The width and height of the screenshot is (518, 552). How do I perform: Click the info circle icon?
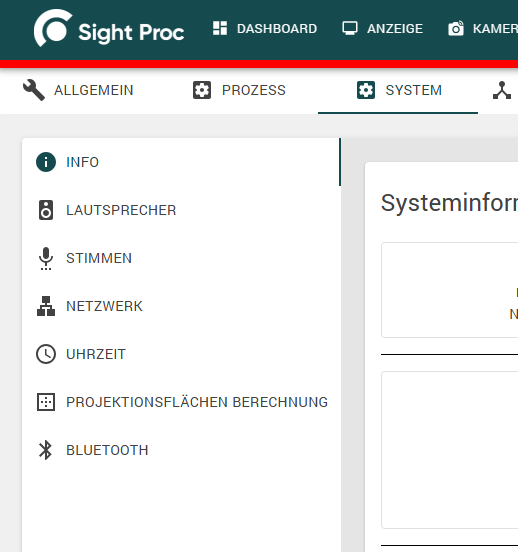[46, 162]
